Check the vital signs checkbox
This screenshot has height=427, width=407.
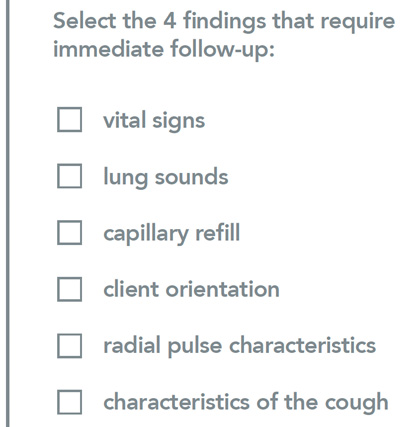pos(69,119)
